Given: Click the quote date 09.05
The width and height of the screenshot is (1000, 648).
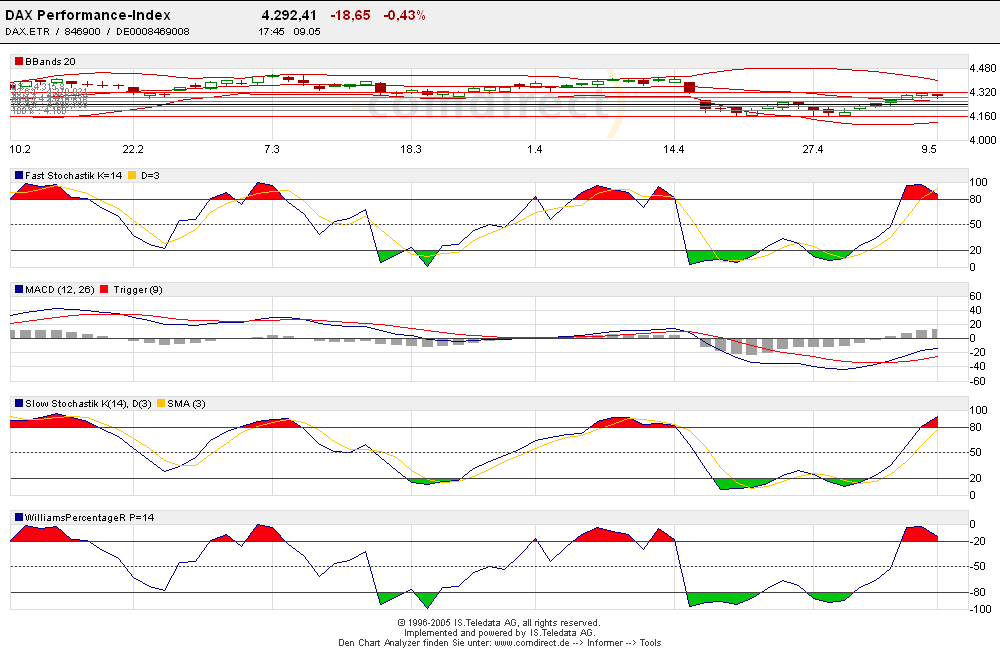Looking at the screenshot, I should [307, 31].
